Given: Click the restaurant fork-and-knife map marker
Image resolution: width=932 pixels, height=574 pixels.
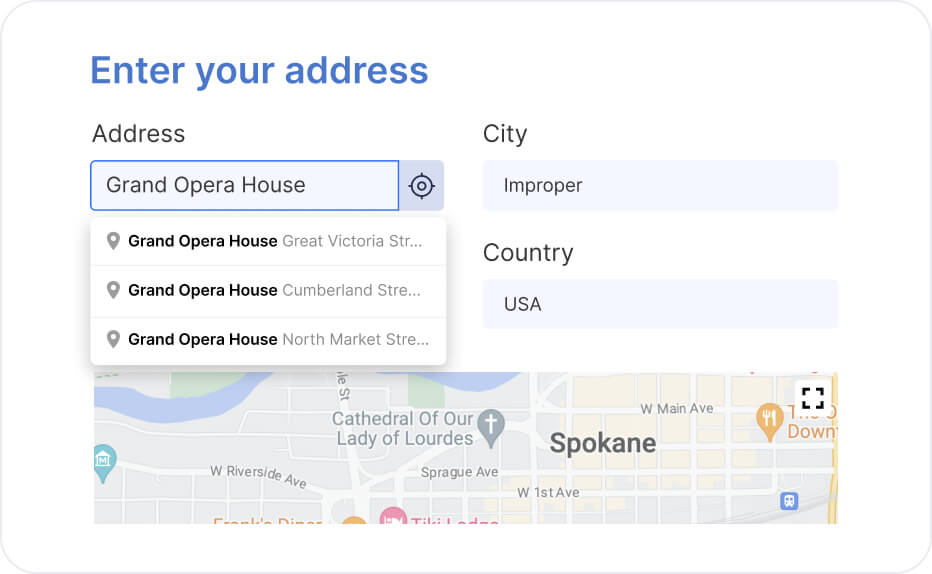Looking at the screenshot, I should point(769,420).
